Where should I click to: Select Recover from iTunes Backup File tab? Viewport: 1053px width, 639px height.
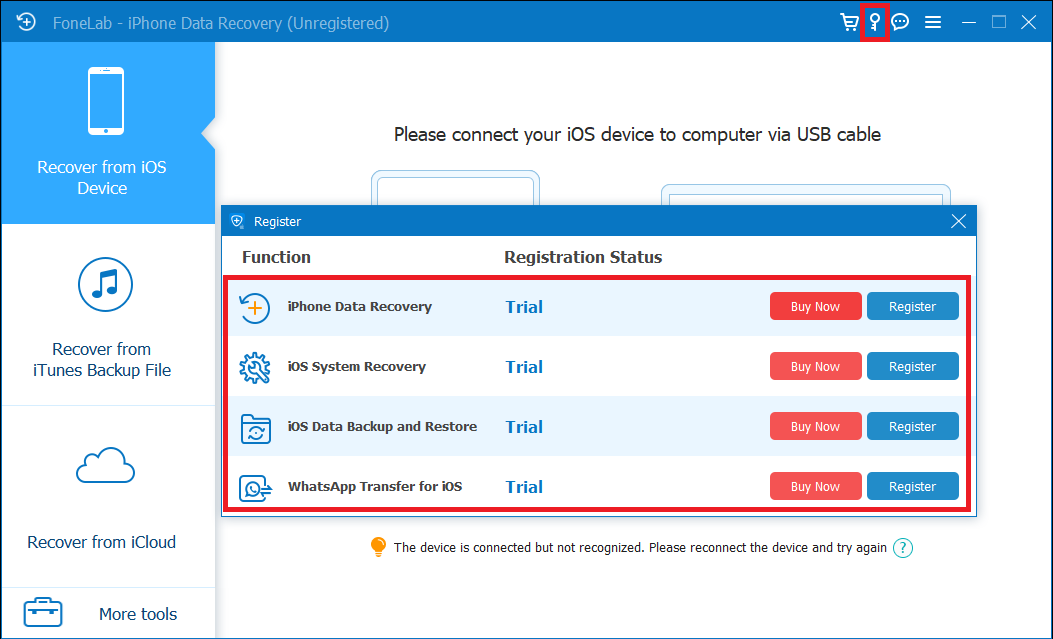pos(108,315)
